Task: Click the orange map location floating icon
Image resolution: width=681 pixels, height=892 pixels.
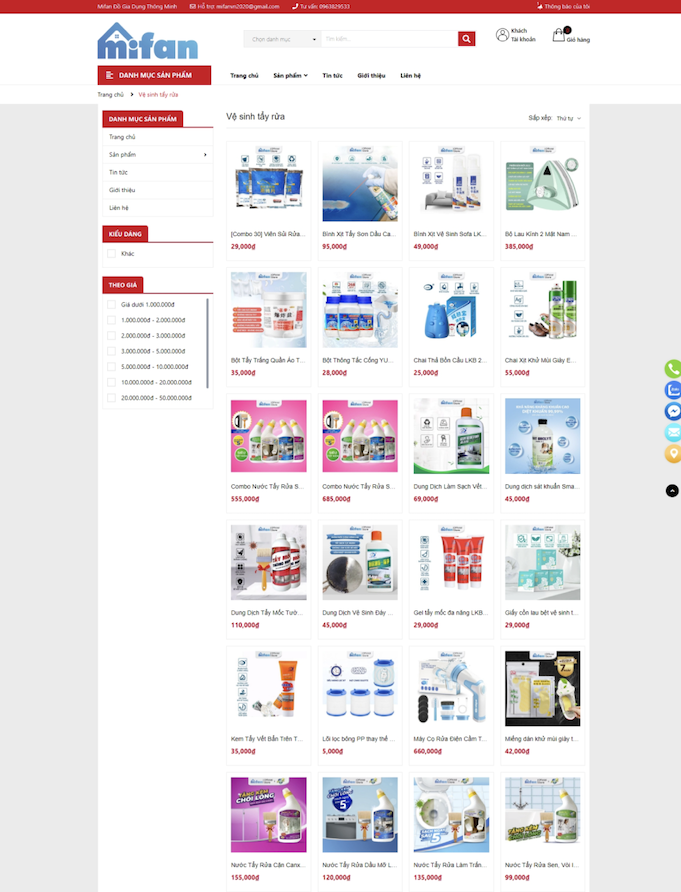Action: [x=673, y=453]
